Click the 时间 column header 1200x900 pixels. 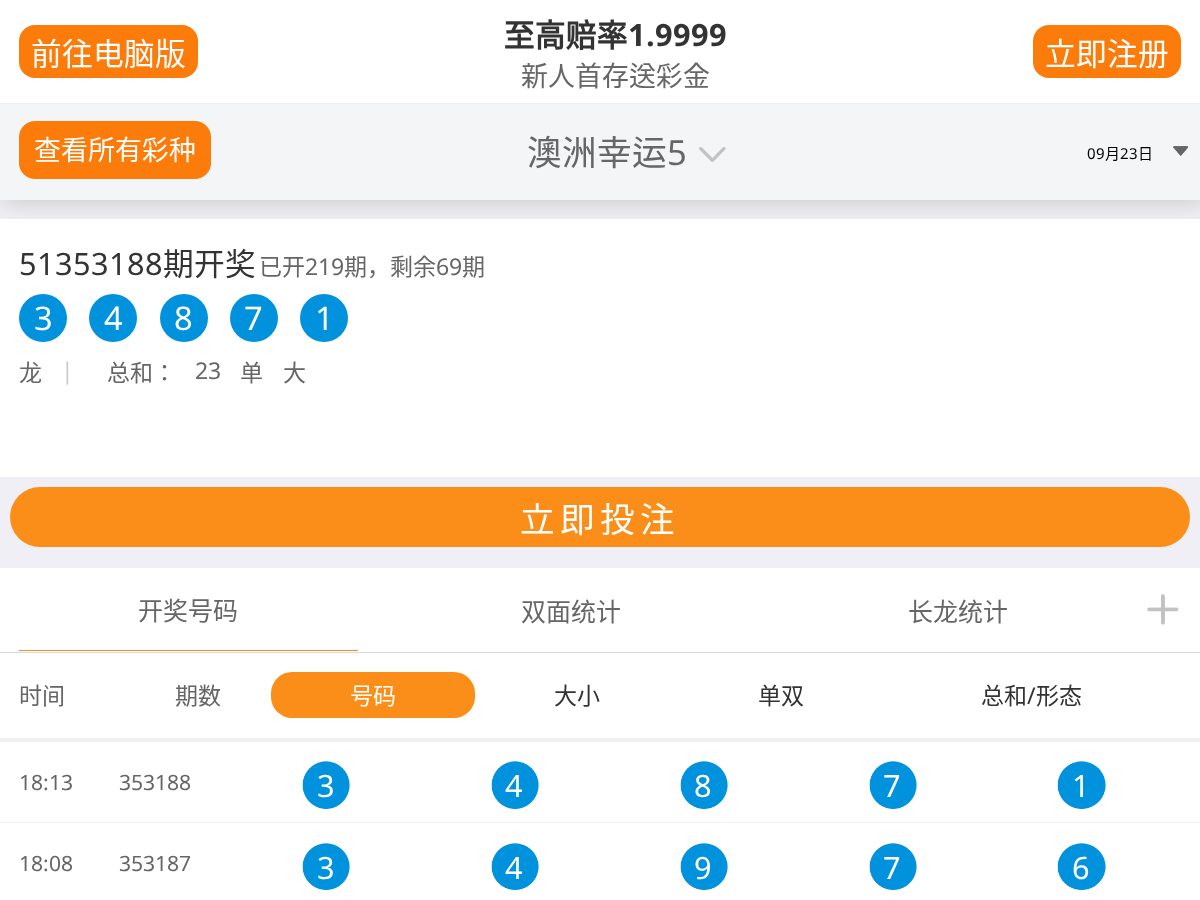point(42,696)
